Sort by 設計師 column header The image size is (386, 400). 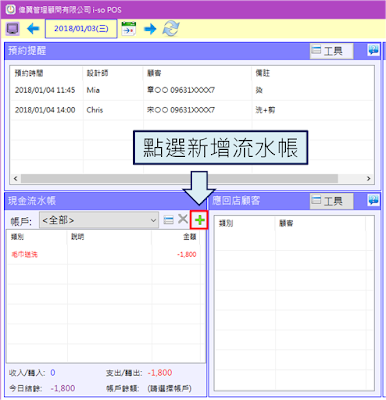(97, 73)
